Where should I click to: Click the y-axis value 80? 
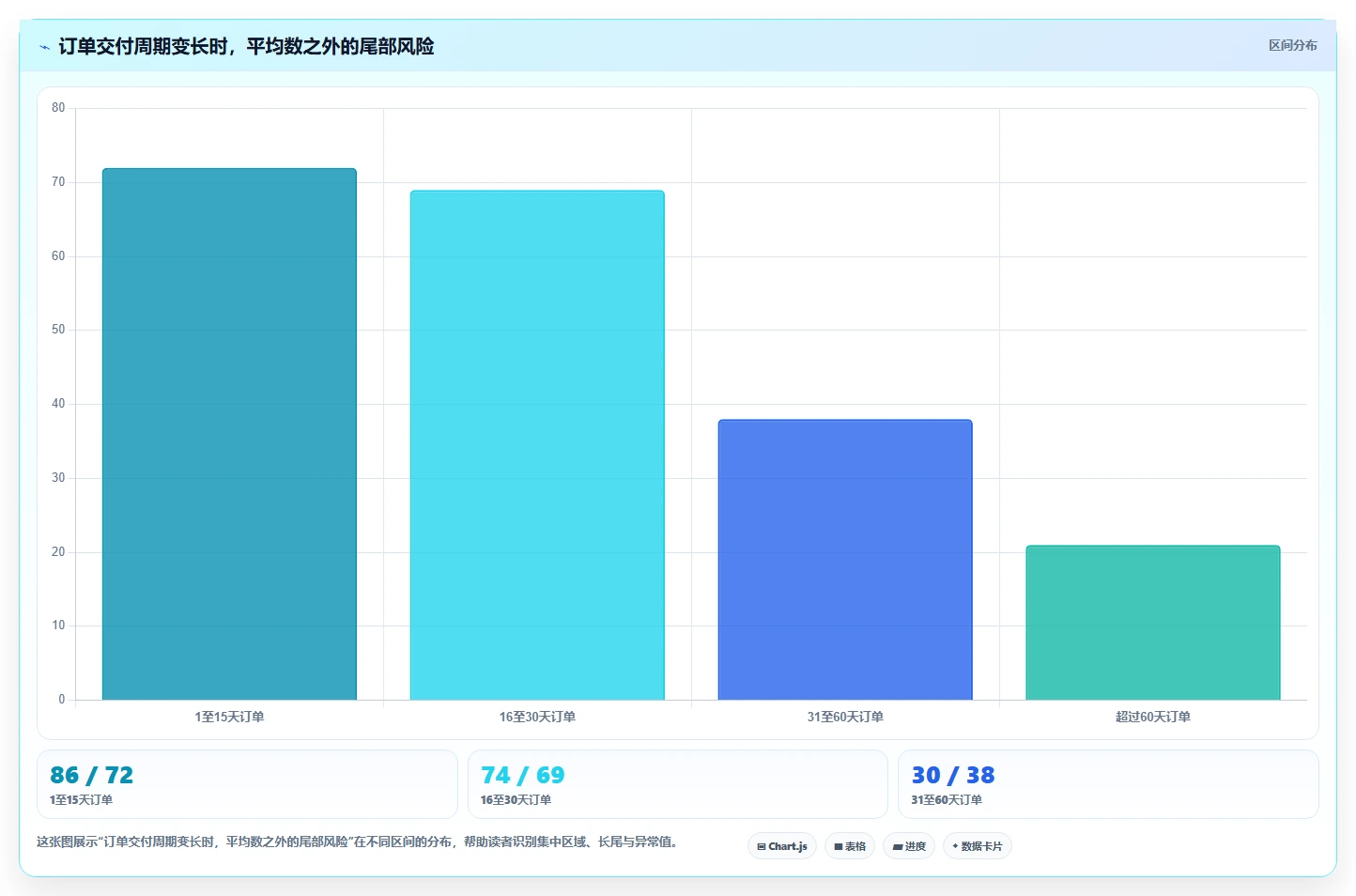click(x=58, y=108)
